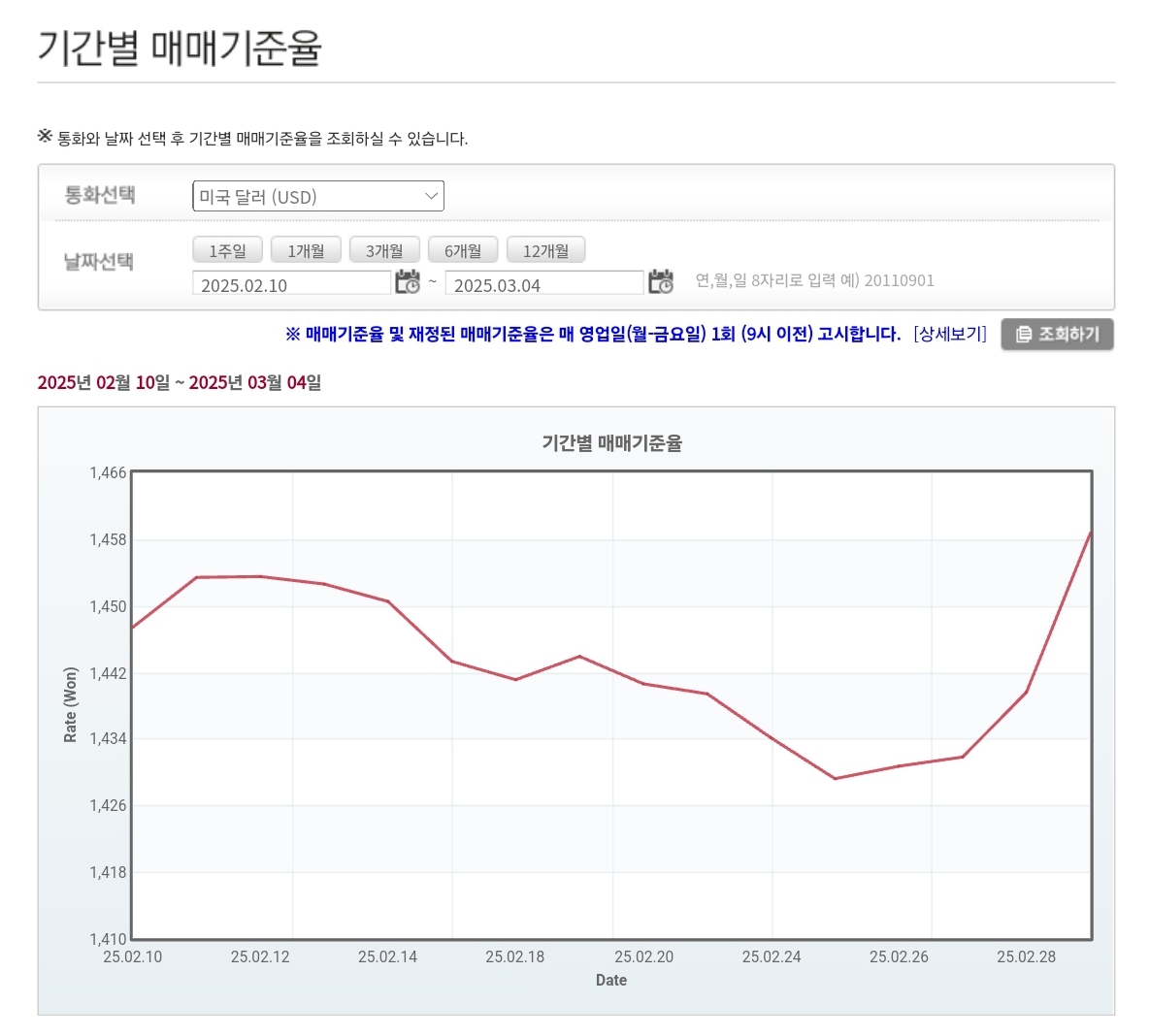Viewport: 1150px width, 1036px height.
Task: Open the start date calendar picker icon
Action: pos(408,281)
